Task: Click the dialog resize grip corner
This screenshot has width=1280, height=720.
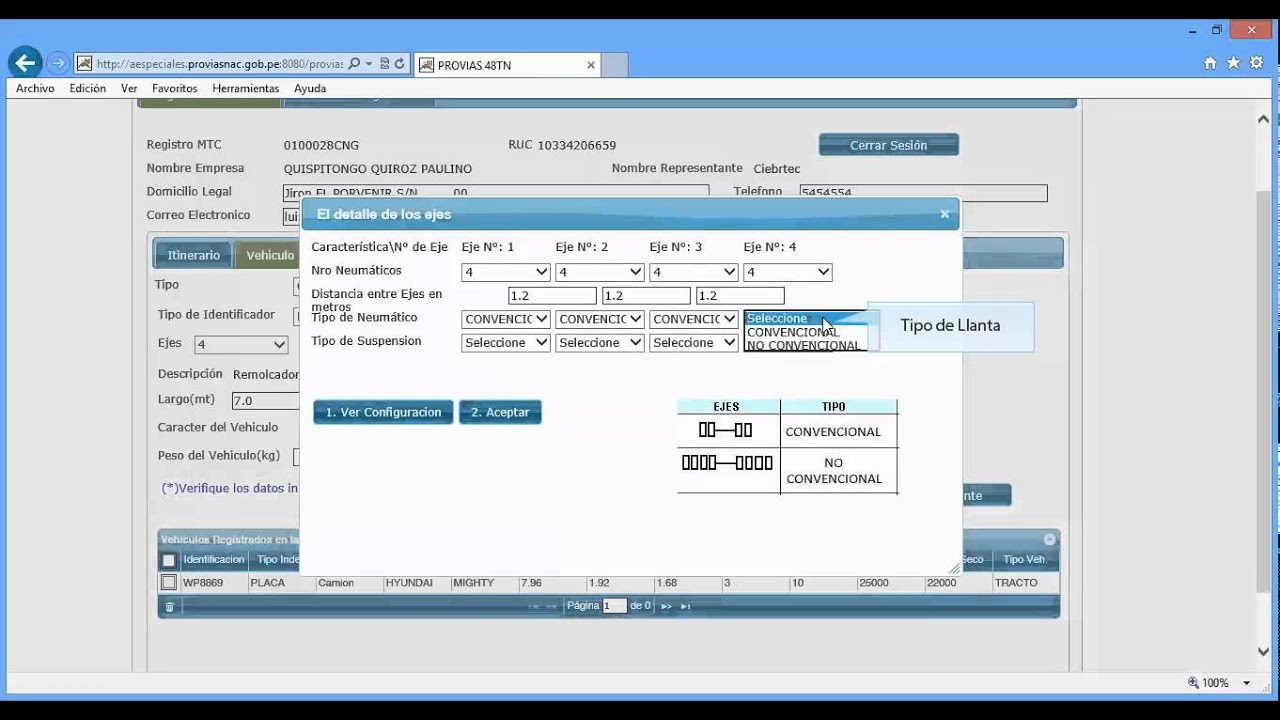Action: click(953, 568)
